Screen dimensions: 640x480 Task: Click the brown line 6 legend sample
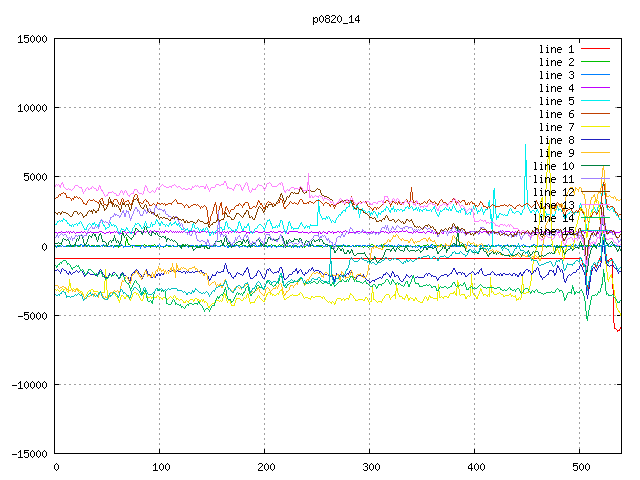[595, 114]
